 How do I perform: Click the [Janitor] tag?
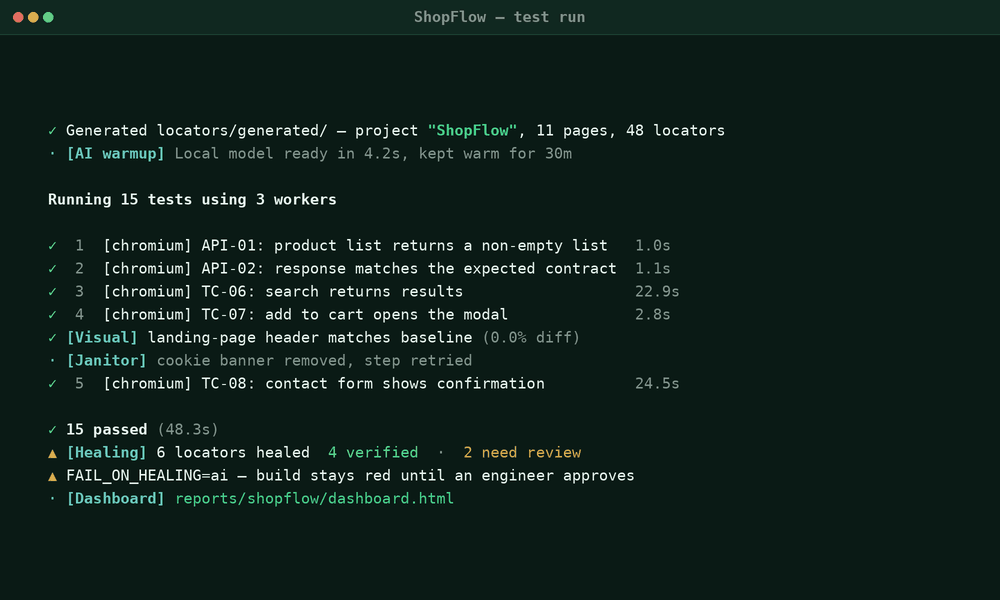tap(107, 360)
